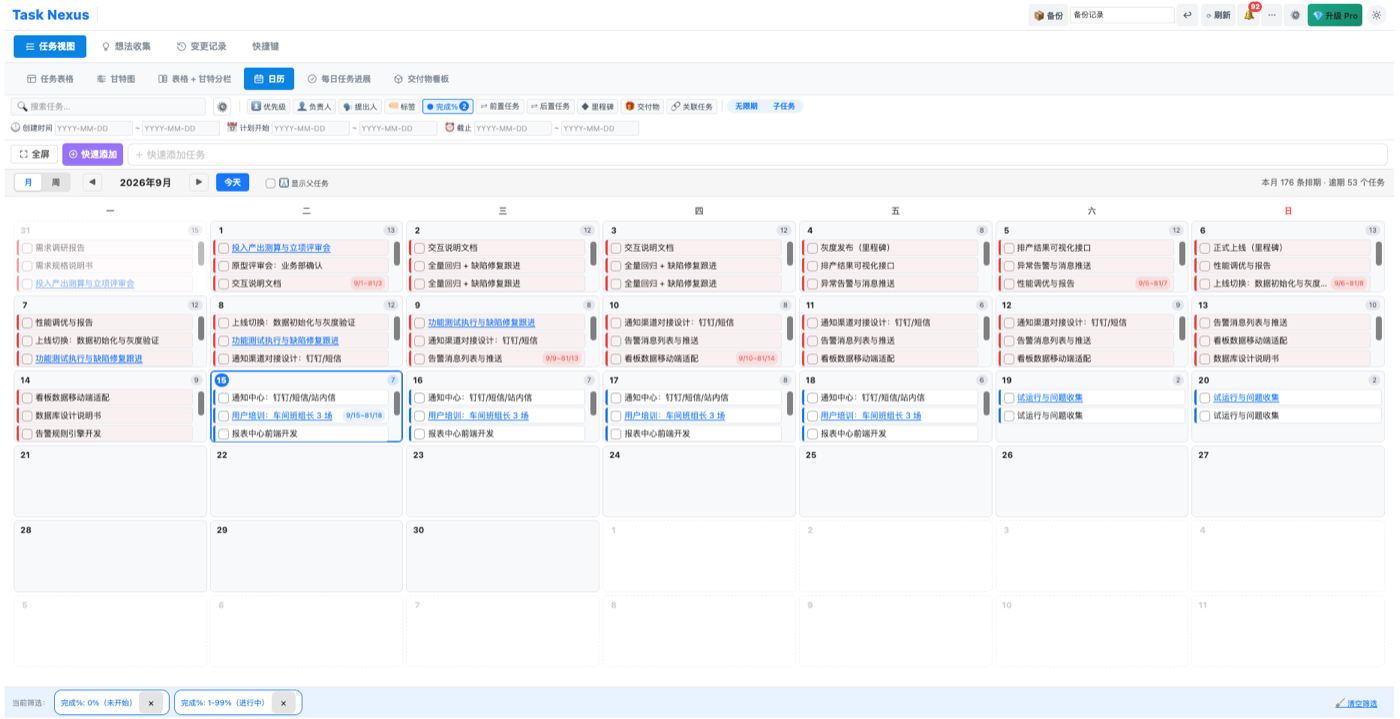Open the 优先级 filter dropdown
1400x719 pixels.
[x=268, y=106]
